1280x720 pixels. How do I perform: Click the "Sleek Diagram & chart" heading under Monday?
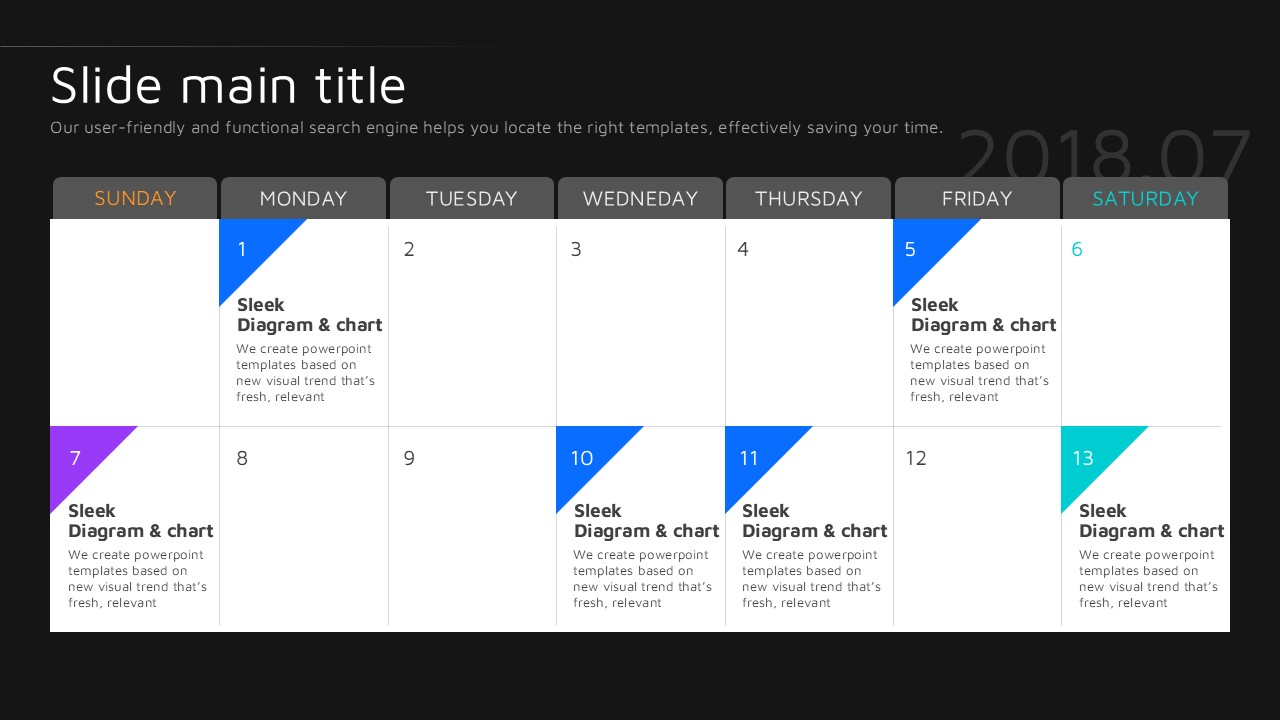(309, 315)
